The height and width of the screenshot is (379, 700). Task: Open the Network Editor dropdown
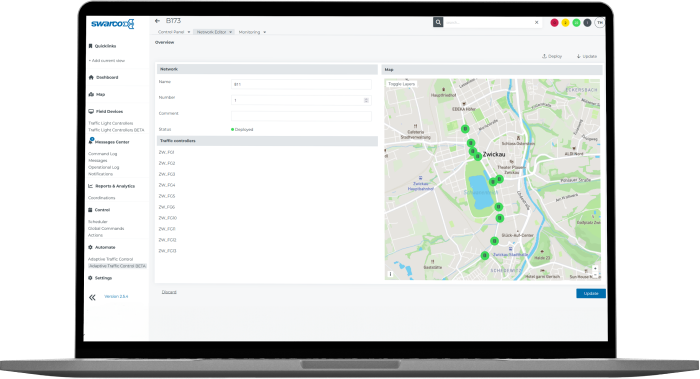tap(214, 32)
